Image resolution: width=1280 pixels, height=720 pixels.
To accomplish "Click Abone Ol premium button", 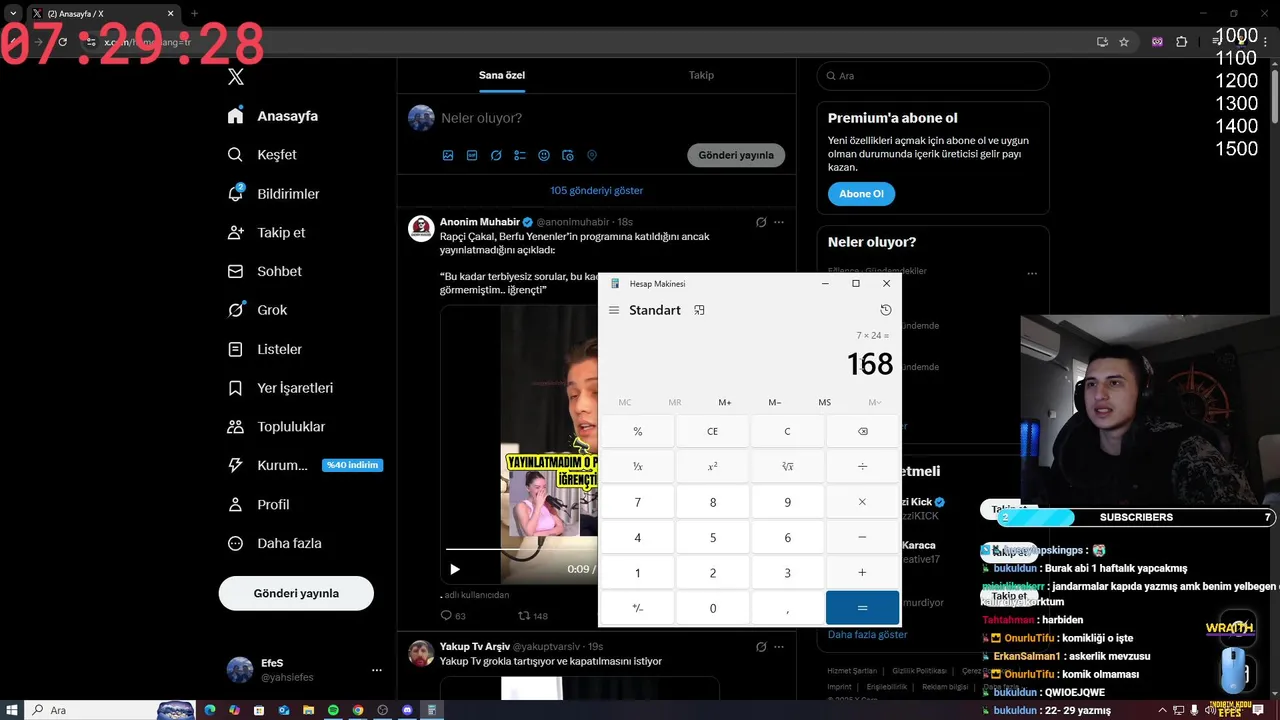I will [x=861, y=194].
